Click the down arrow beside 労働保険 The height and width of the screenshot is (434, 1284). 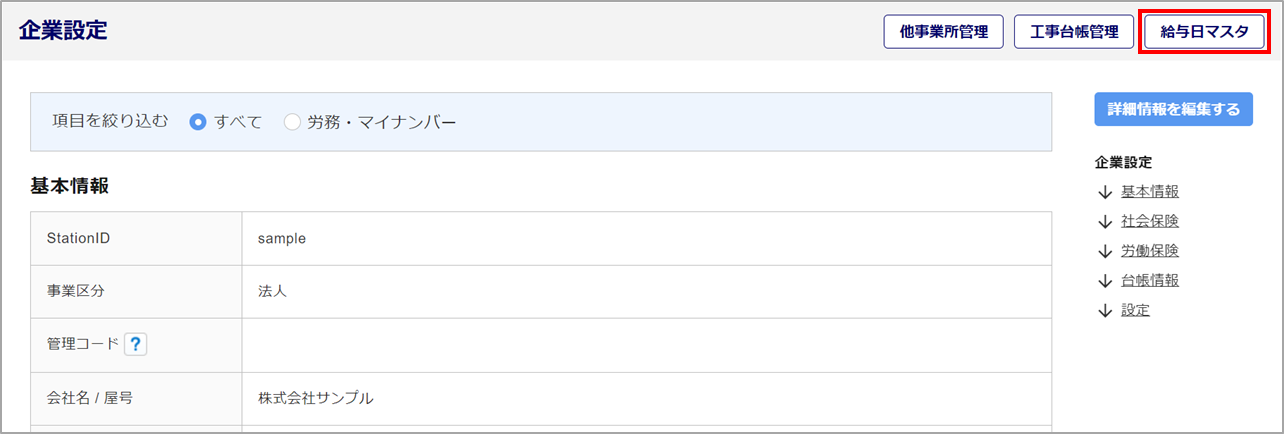(1105, 251)
